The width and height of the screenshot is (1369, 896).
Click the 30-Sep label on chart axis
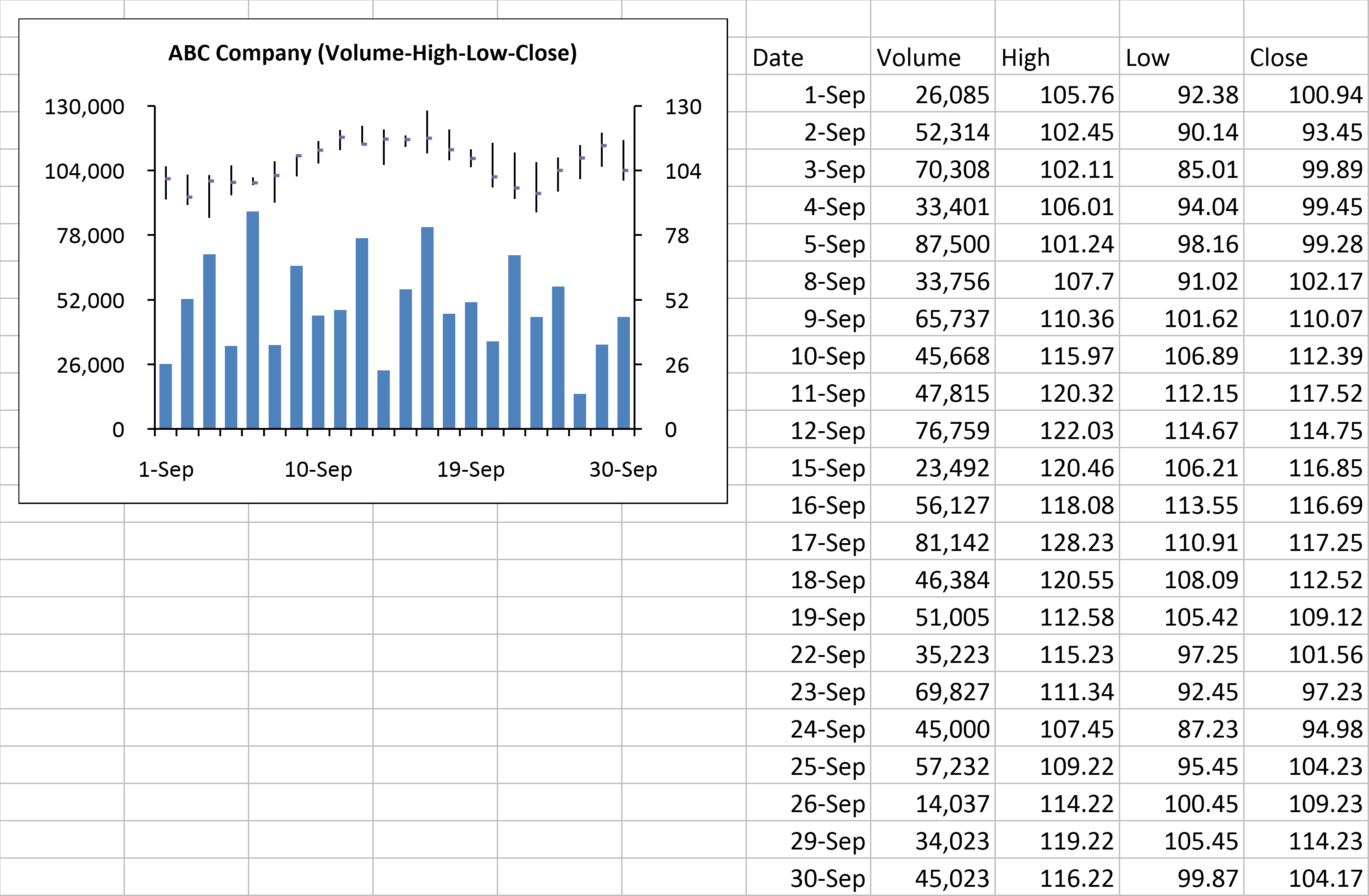pyautogui.click(x=623, y=470)
